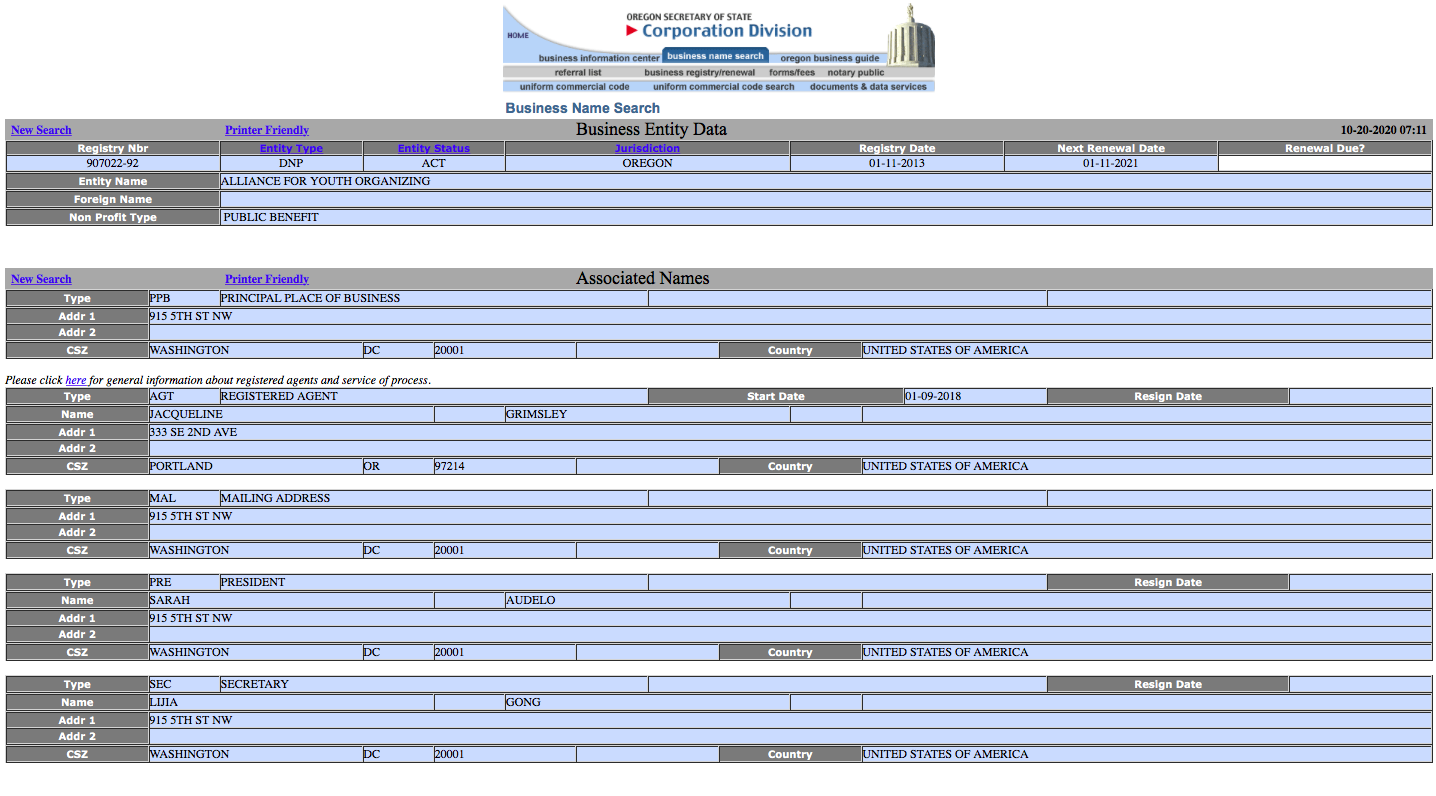Click the empty Renewal Due? cell
Viewport: 1436px width, 796px height.
[1325, 163]
